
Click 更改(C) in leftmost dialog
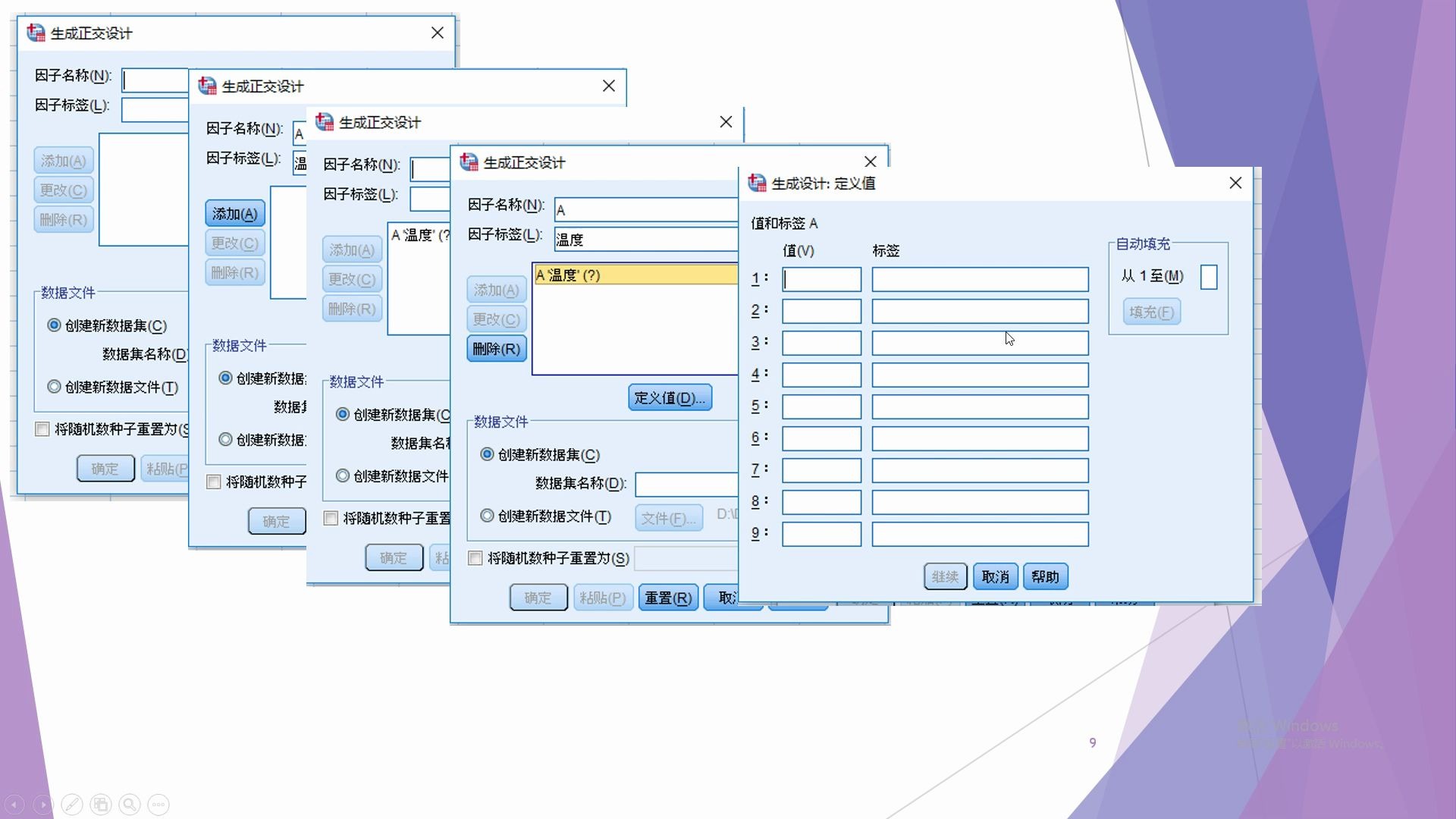pos(64,190)
